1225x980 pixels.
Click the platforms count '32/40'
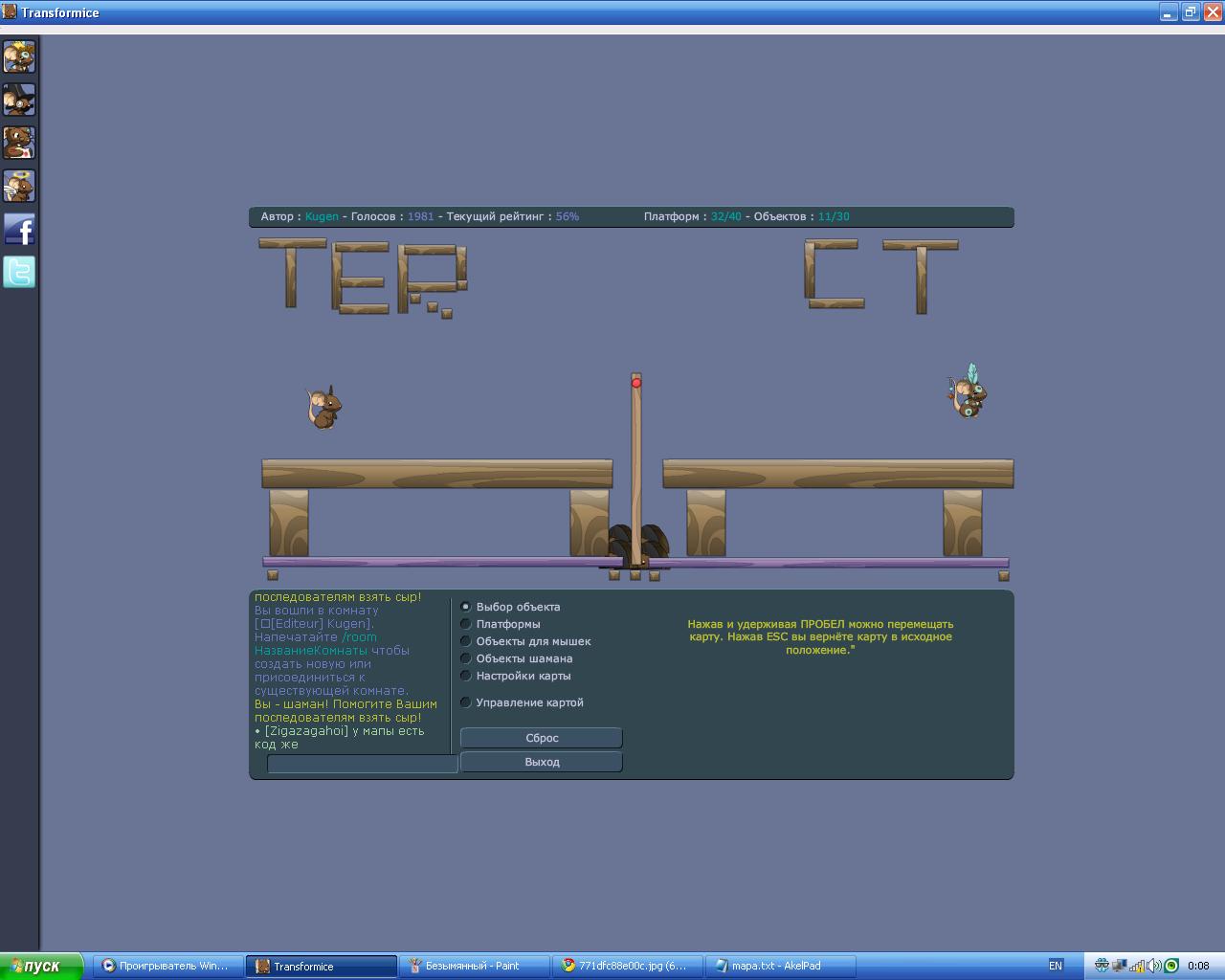point(725,216)
